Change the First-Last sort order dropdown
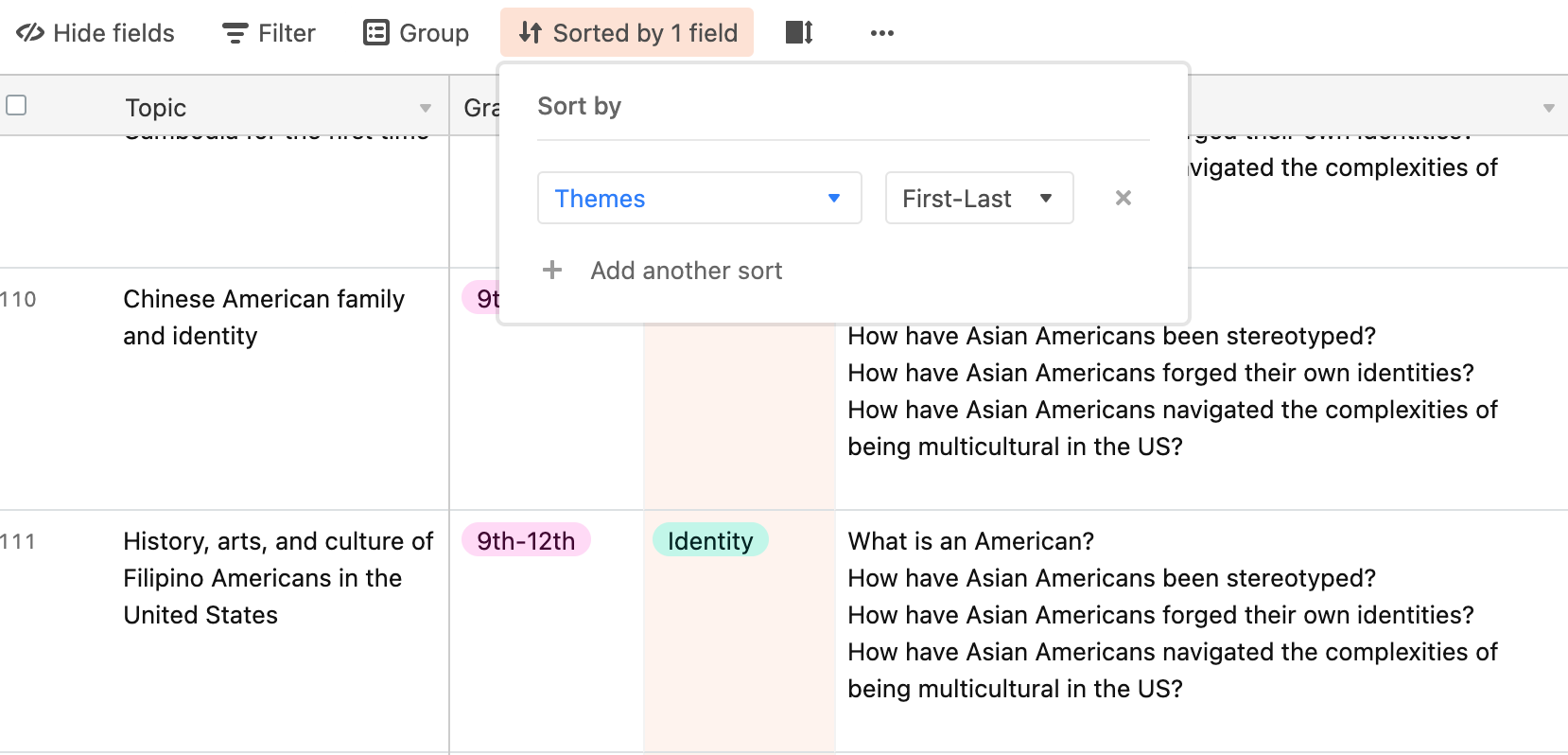Viewport: 1568px width, 755px height. coord(979,198)
